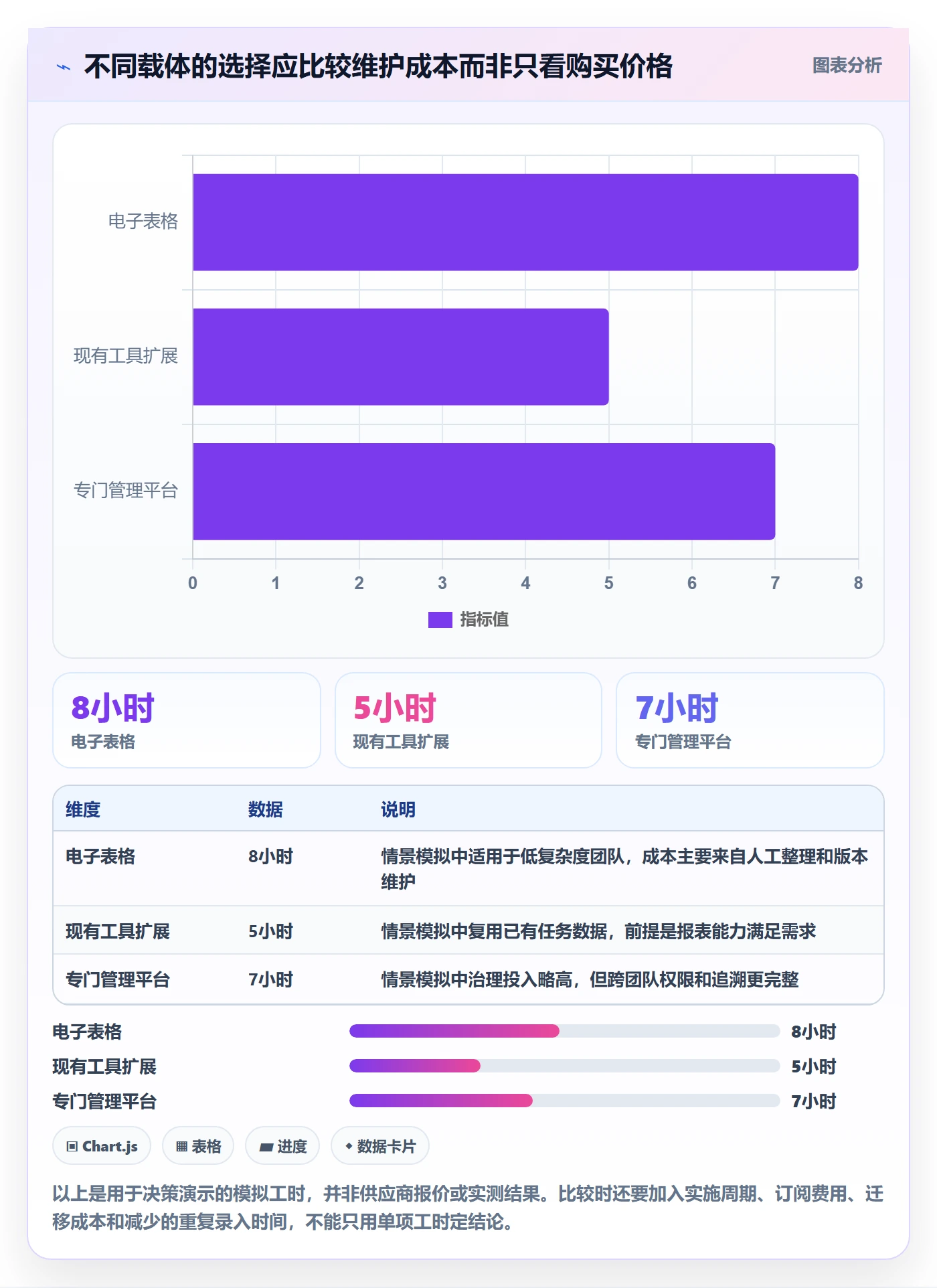Viewport: 937px width, 1288px height.
Task: Click the 8小时 value beside the progress bar
Action: 814,1032
